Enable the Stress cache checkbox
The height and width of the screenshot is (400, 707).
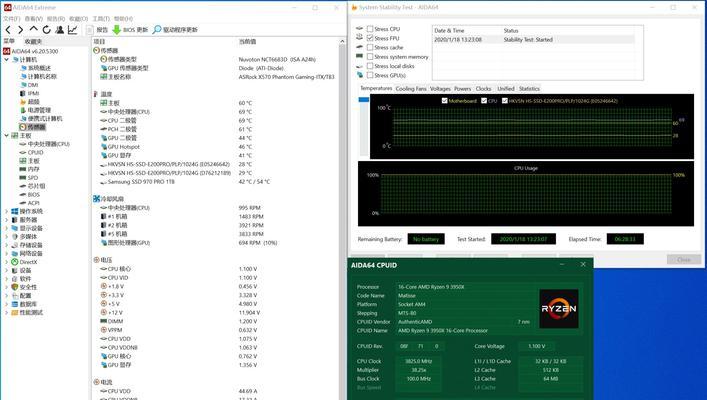point(370,47)
